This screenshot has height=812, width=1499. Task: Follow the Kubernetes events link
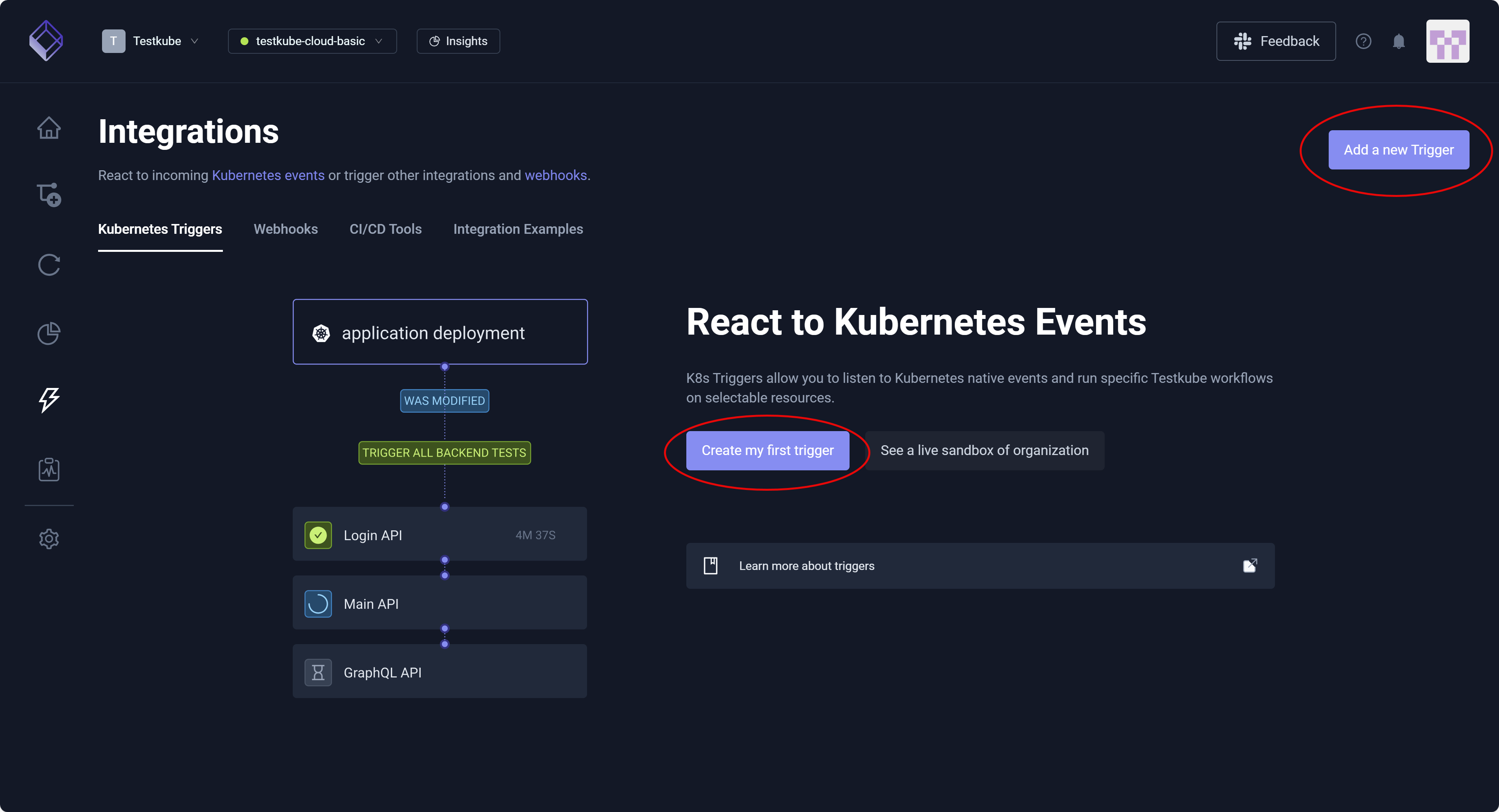(268, 175)
